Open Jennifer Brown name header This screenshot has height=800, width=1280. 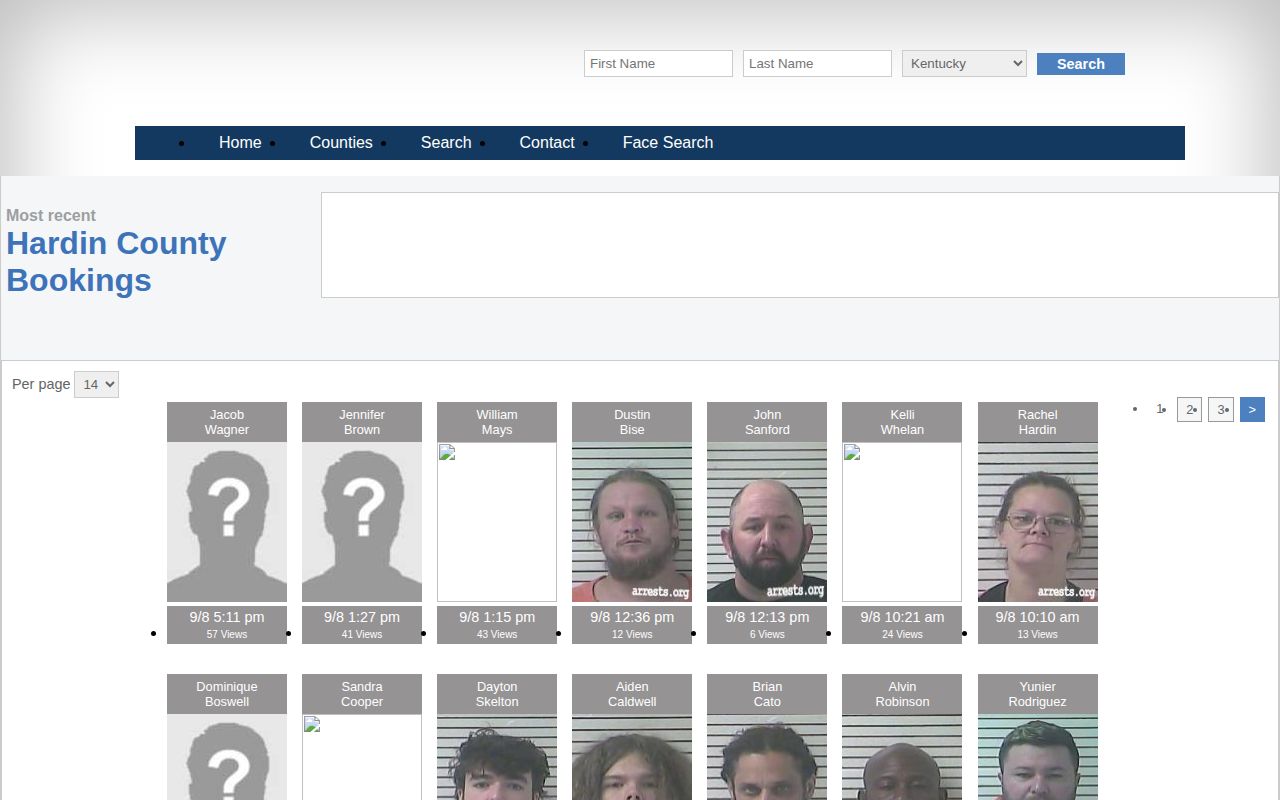point(362,422)
